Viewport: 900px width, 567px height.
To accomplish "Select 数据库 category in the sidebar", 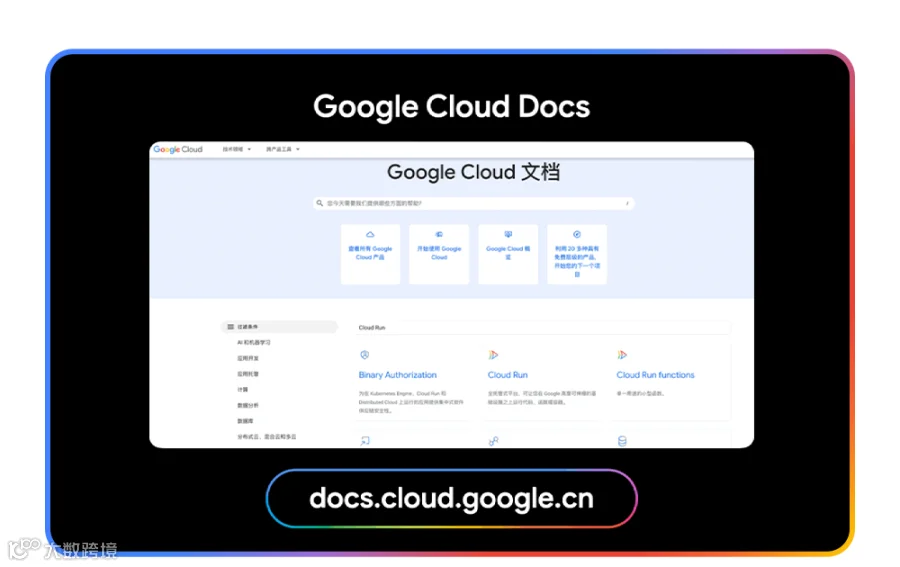I will [x=245, y=421].
